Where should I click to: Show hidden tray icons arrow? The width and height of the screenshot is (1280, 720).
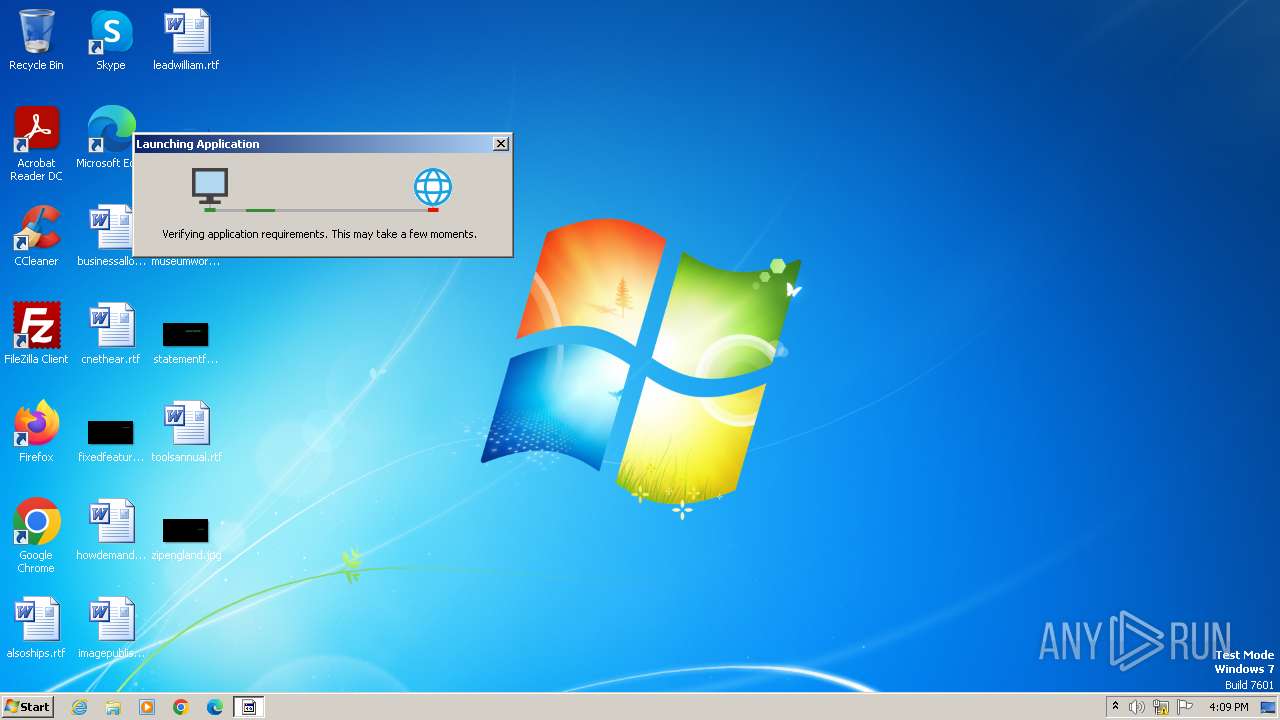coord(1115,707)
